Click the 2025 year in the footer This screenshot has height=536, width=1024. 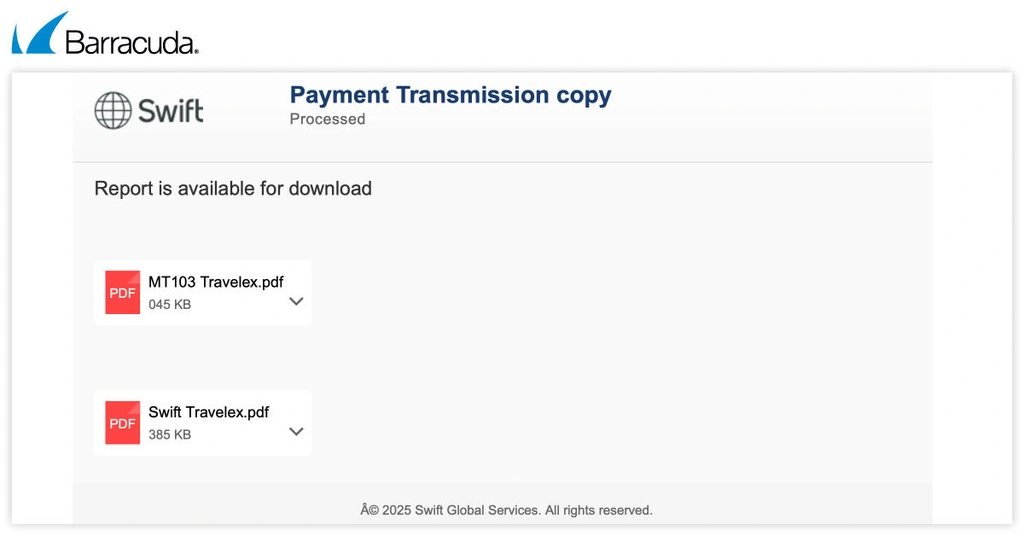point(396,510)
